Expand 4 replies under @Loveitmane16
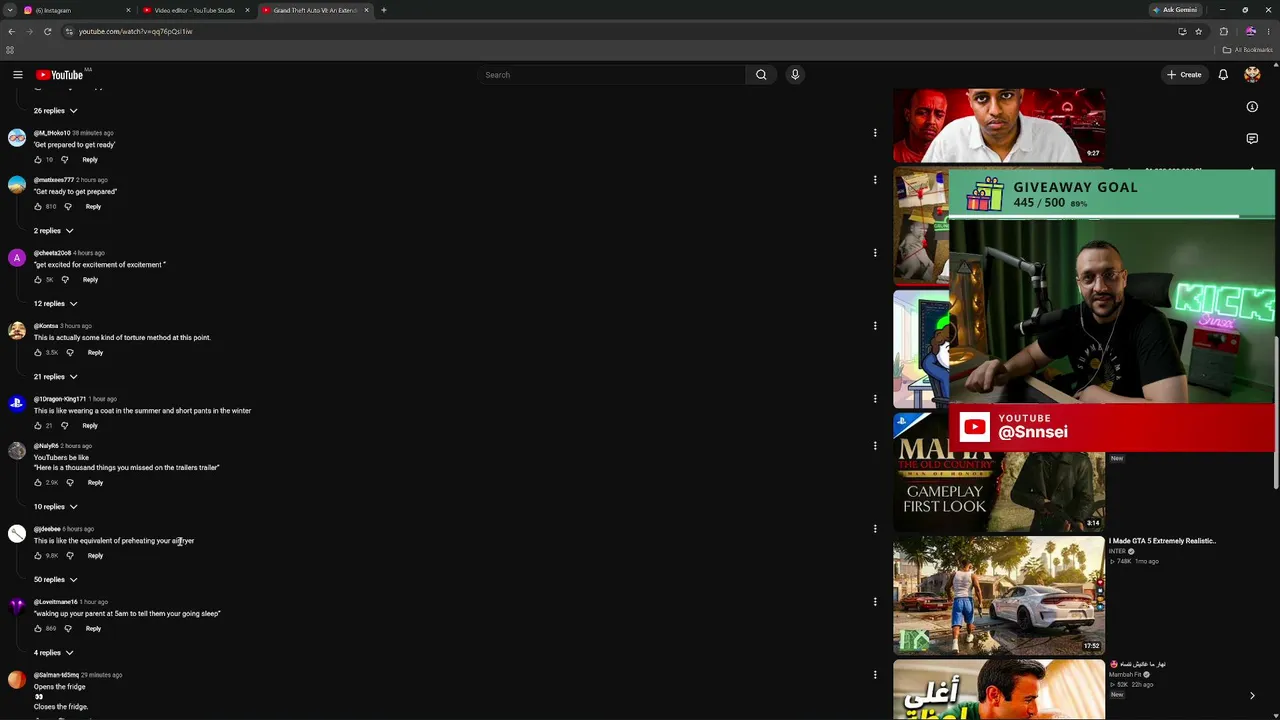This screenshot has height=720, width=1280. coord(54,653)
